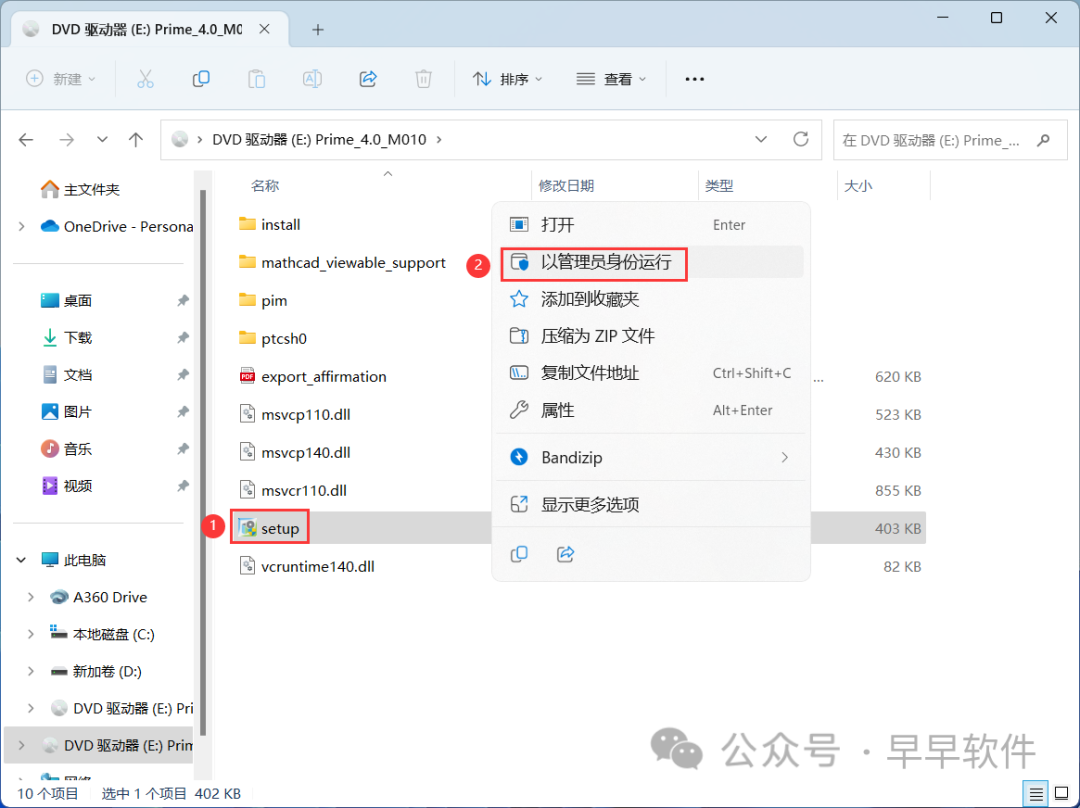Screen dimensions: 1080x808
Task: Select the install folder
Action: tap(269, 225)
